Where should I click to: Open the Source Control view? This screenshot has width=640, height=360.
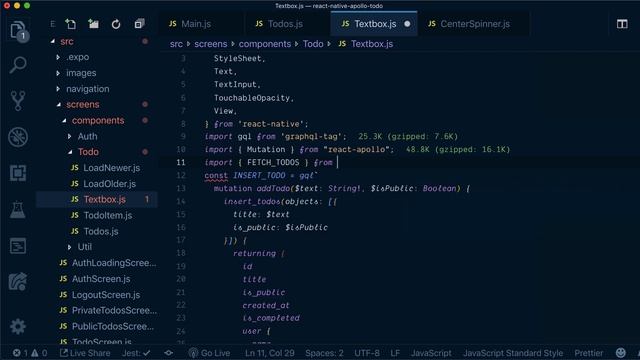[x=18, y=100]
